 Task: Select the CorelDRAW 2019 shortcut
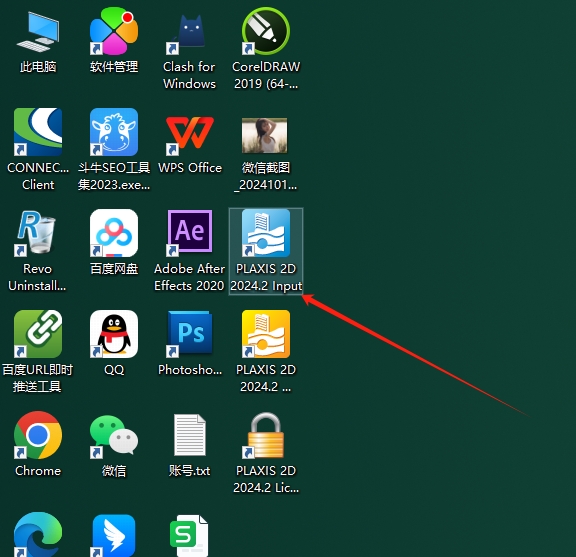pyautogui.click(x=266, y=31)
